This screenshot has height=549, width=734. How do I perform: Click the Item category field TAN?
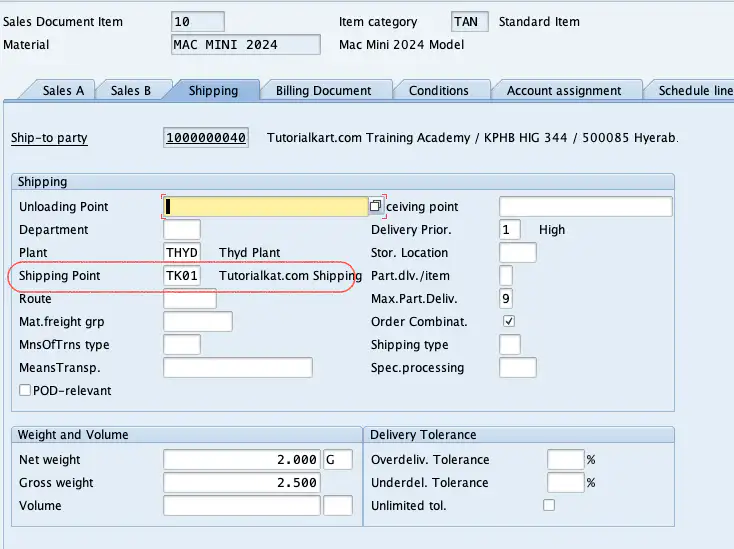coord(470,22)
